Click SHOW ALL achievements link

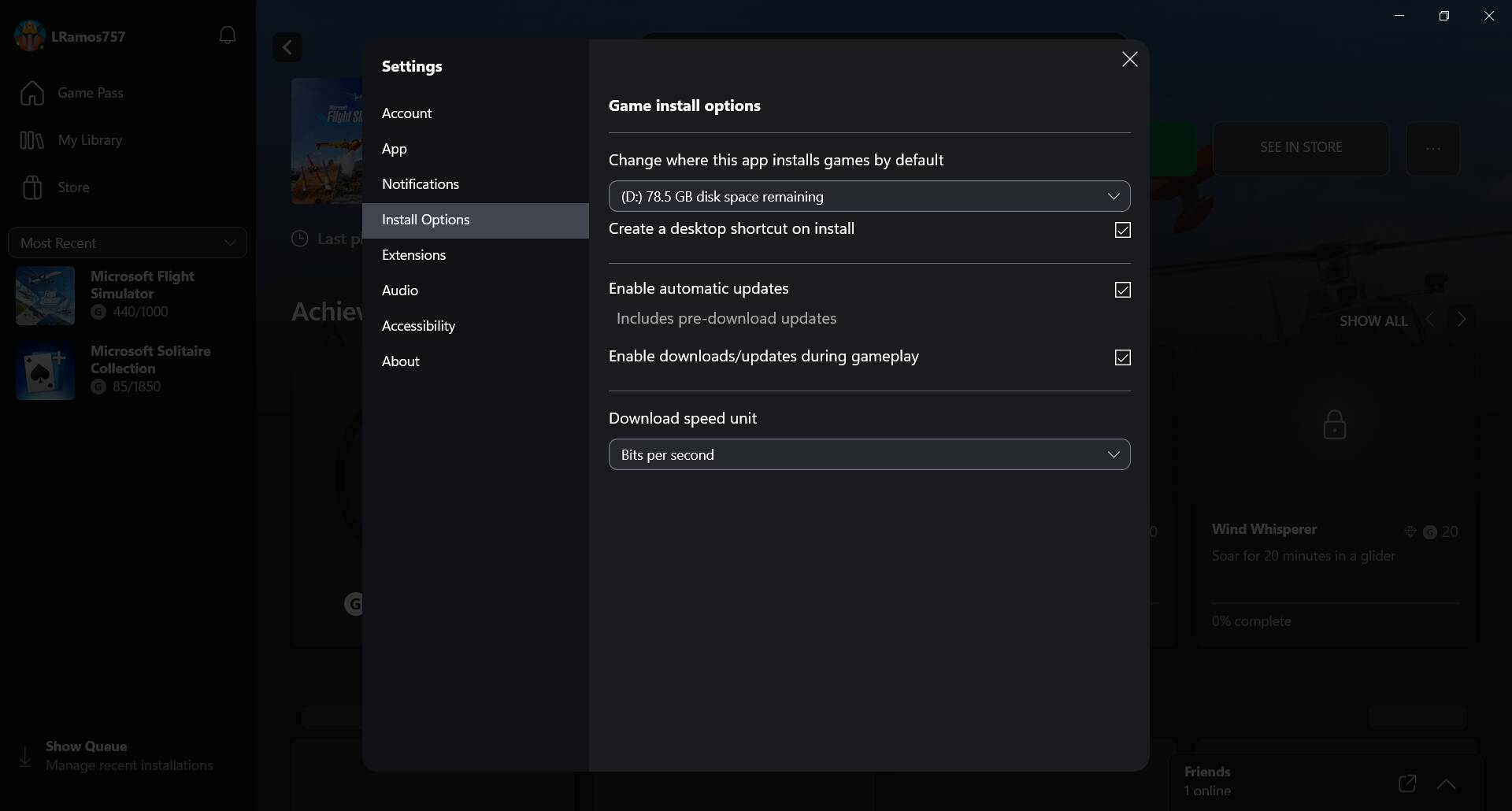(x=1372, y=320)
